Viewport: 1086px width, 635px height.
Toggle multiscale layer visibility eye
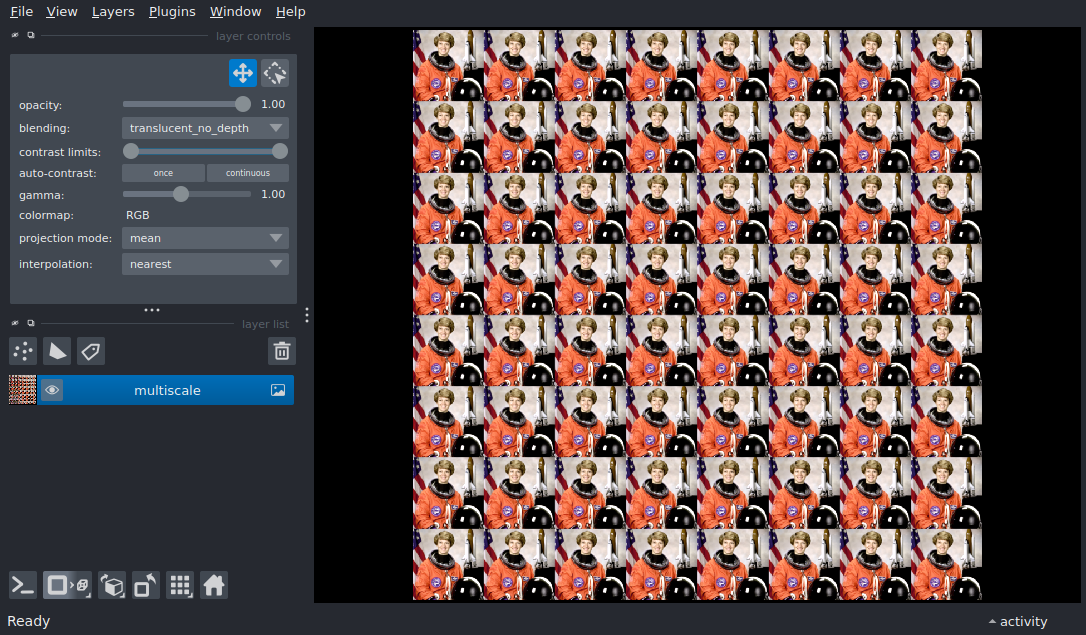pyautogui.click(x=52, y=390)
